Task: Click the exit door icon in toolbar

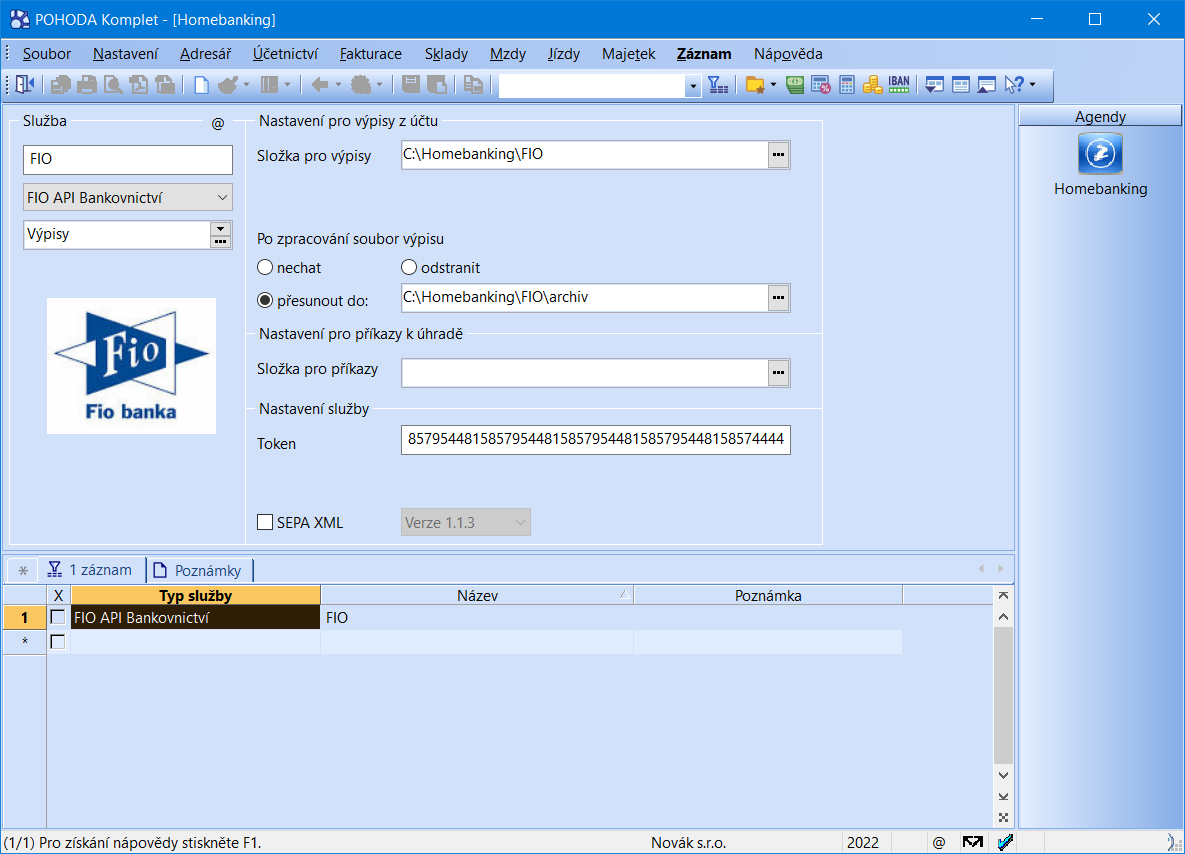Action: pyautogui.click(x=25, y=85)
